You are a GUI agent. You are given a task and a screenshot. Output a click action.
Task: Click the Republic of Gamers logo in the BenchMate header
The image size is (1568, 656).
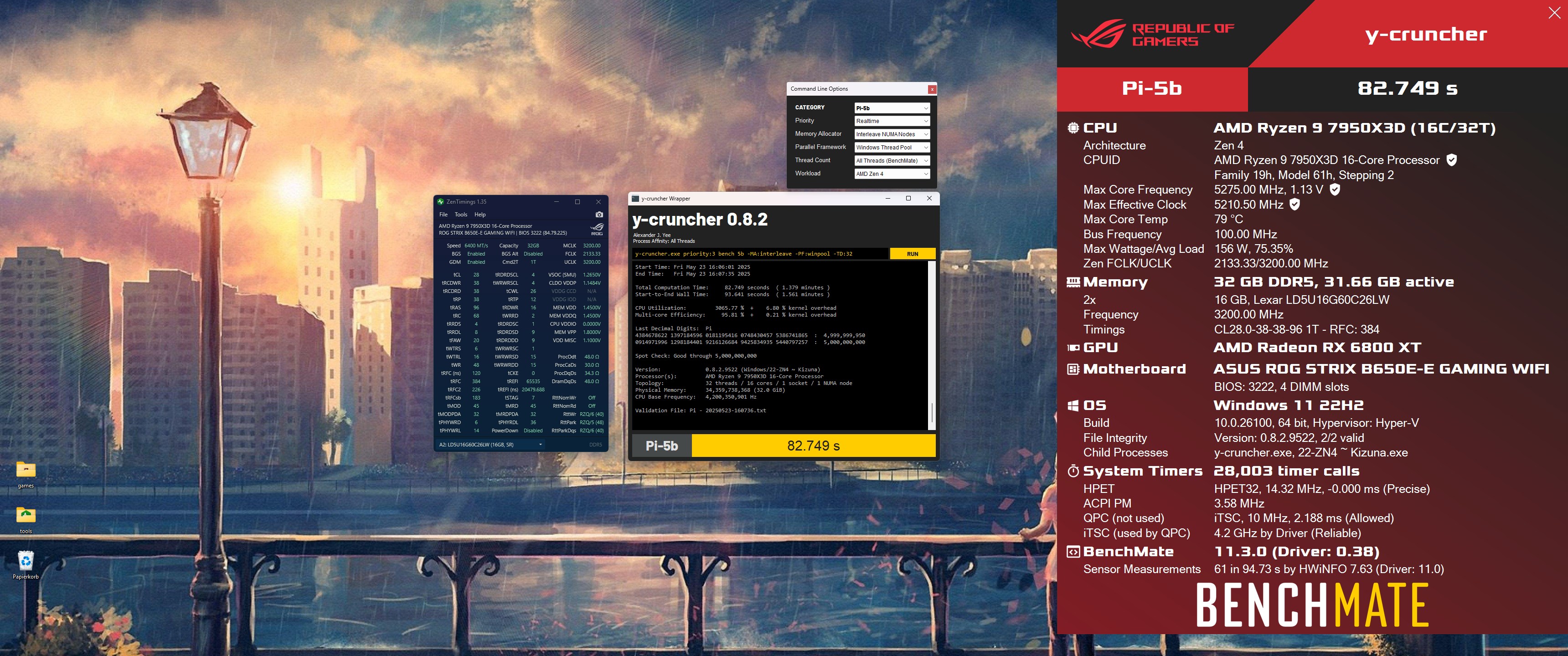(x=1152, y=34)
